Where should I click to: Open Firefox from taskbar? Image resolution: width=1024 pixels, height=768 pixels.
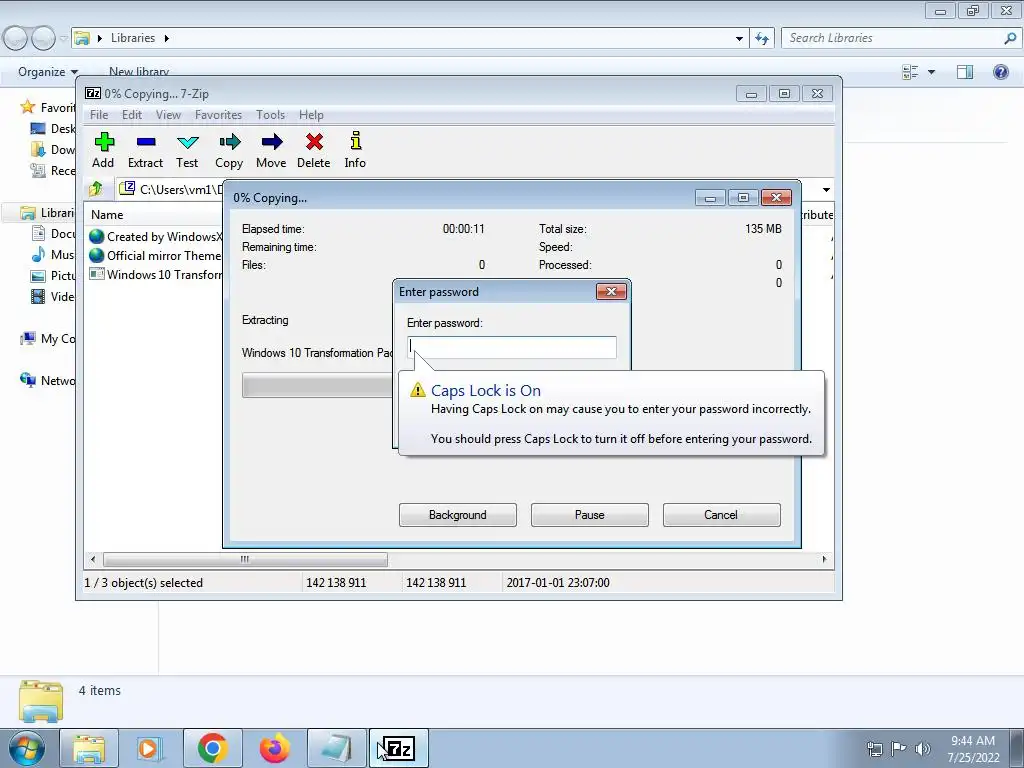[274, 748]
